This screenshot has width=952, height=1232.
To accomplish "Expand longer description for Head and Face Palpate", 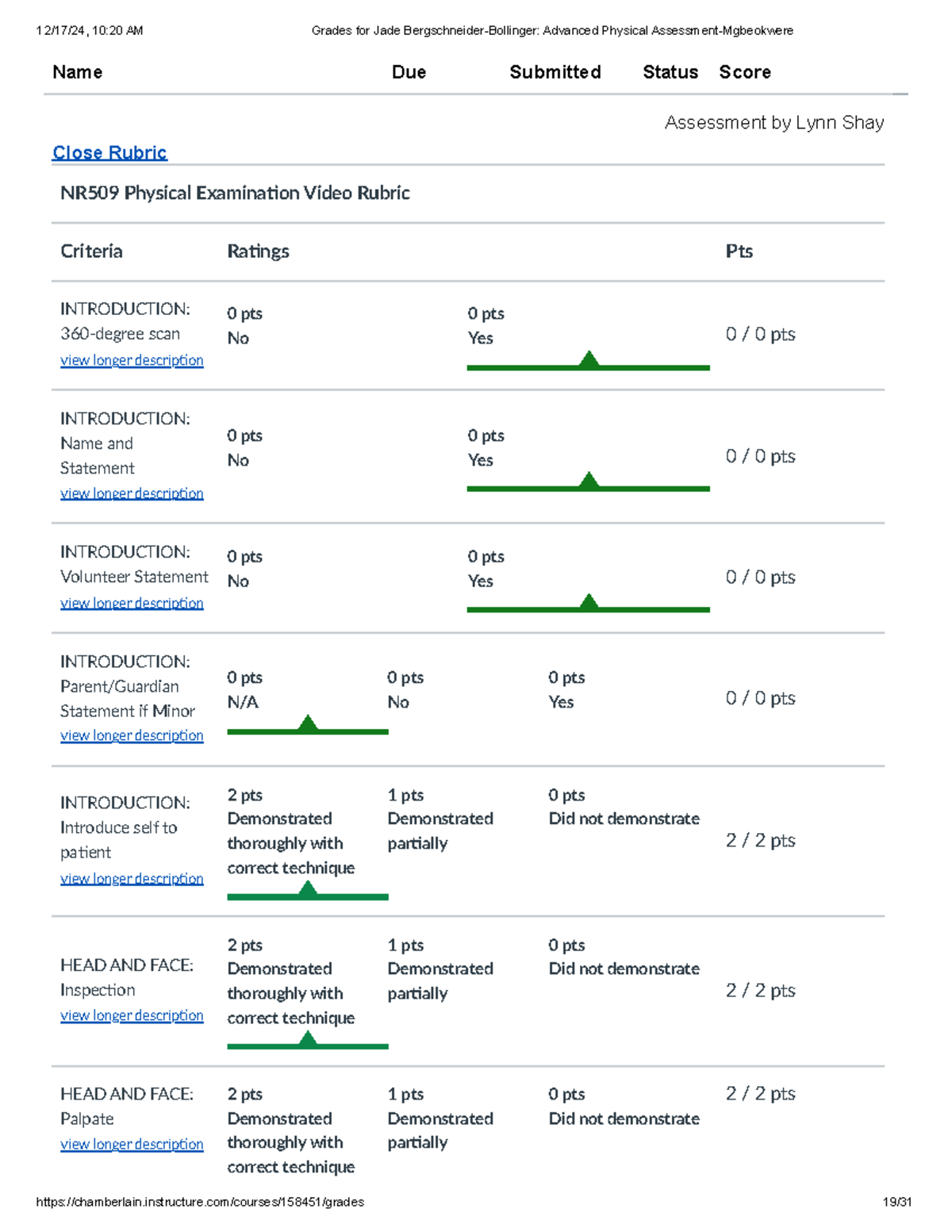I will tap(132, 1144).
